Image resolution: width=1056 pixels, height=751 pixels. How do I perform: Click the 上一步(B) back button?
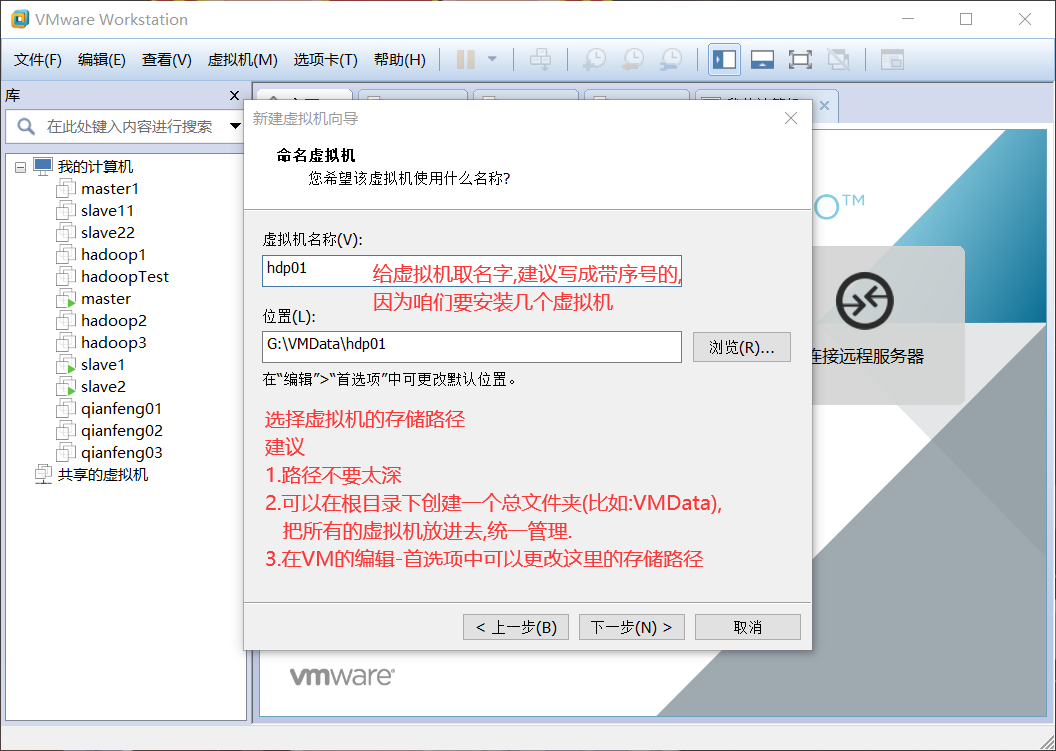pos(516,627)
